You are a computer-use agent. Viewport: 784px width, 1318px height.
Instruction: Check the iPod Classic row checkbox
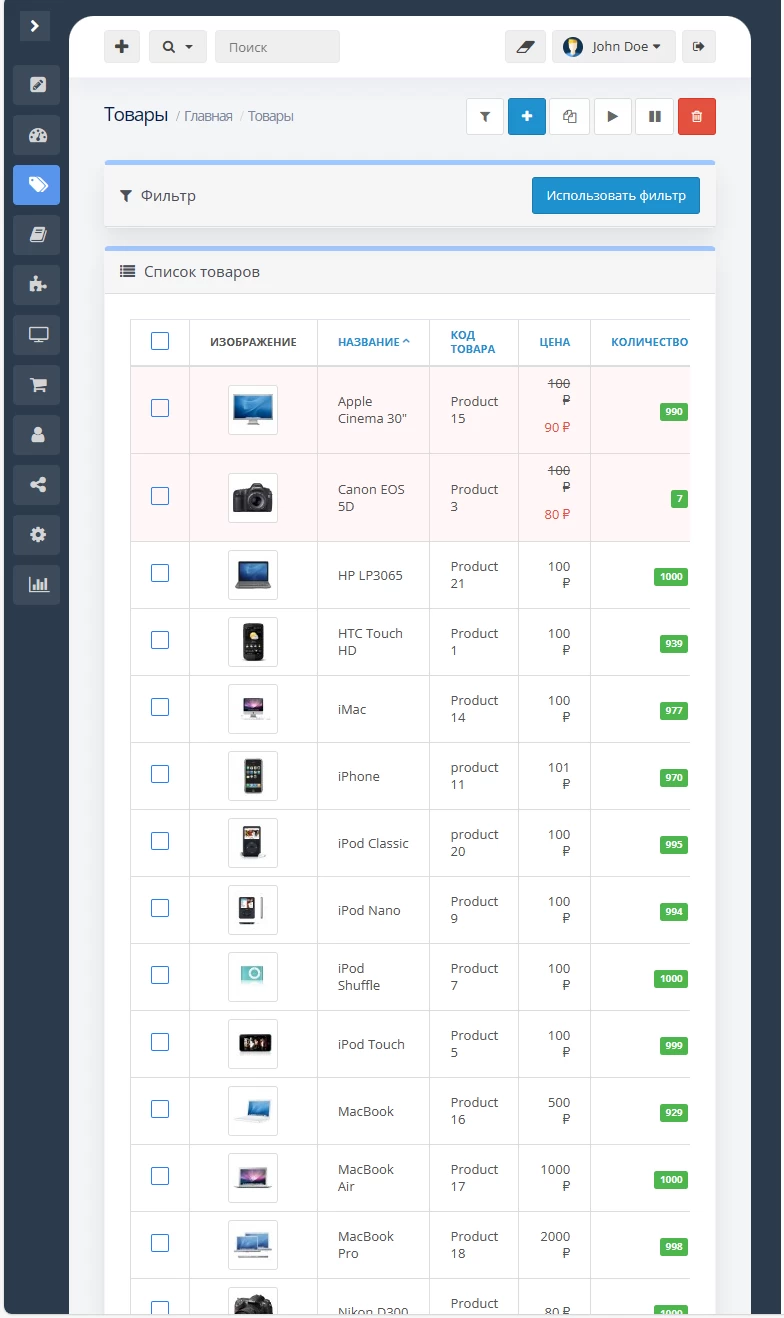coord(160,841)
